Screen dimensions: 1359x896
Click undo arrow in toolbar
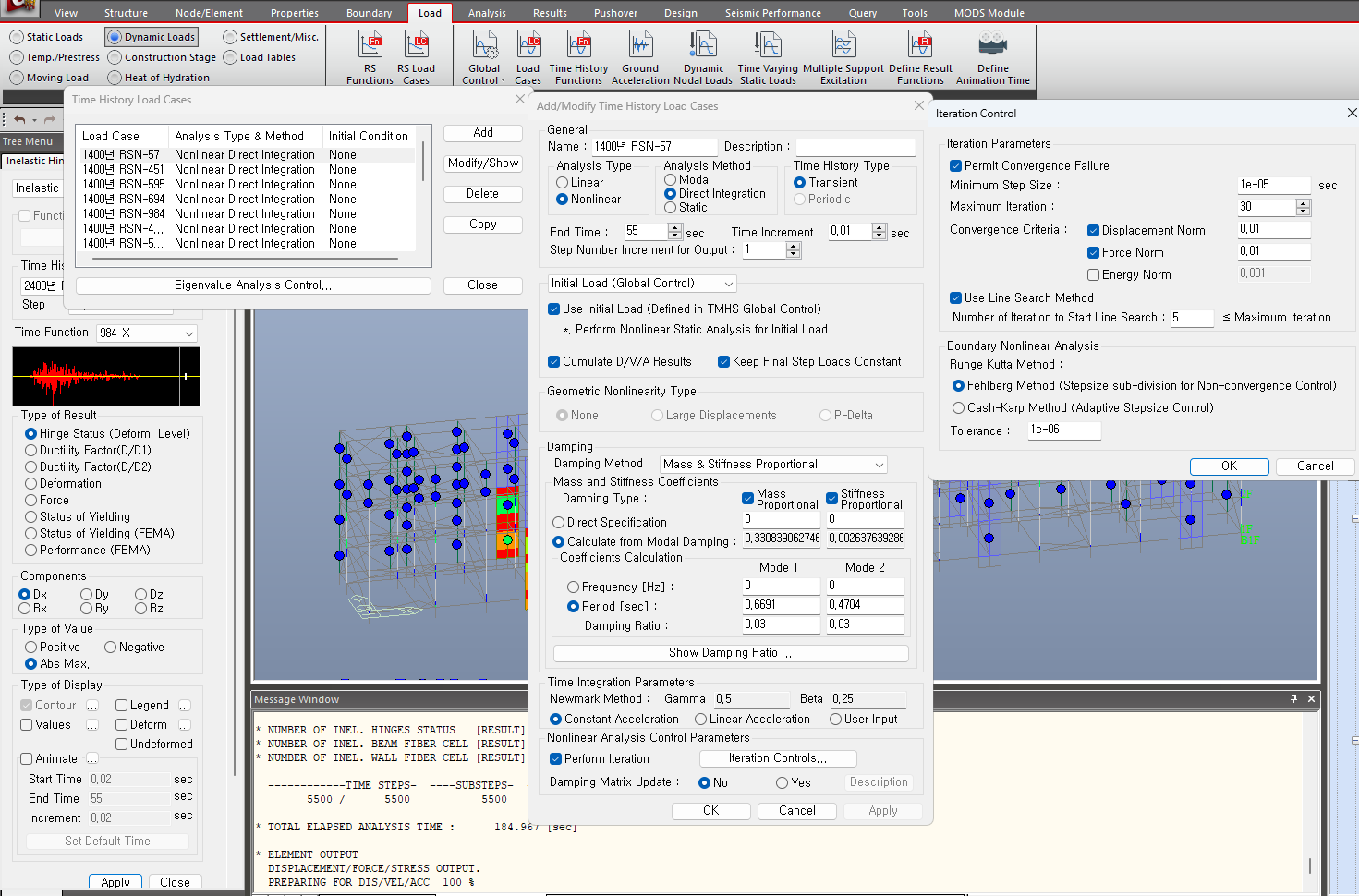[x=18, y=120]
